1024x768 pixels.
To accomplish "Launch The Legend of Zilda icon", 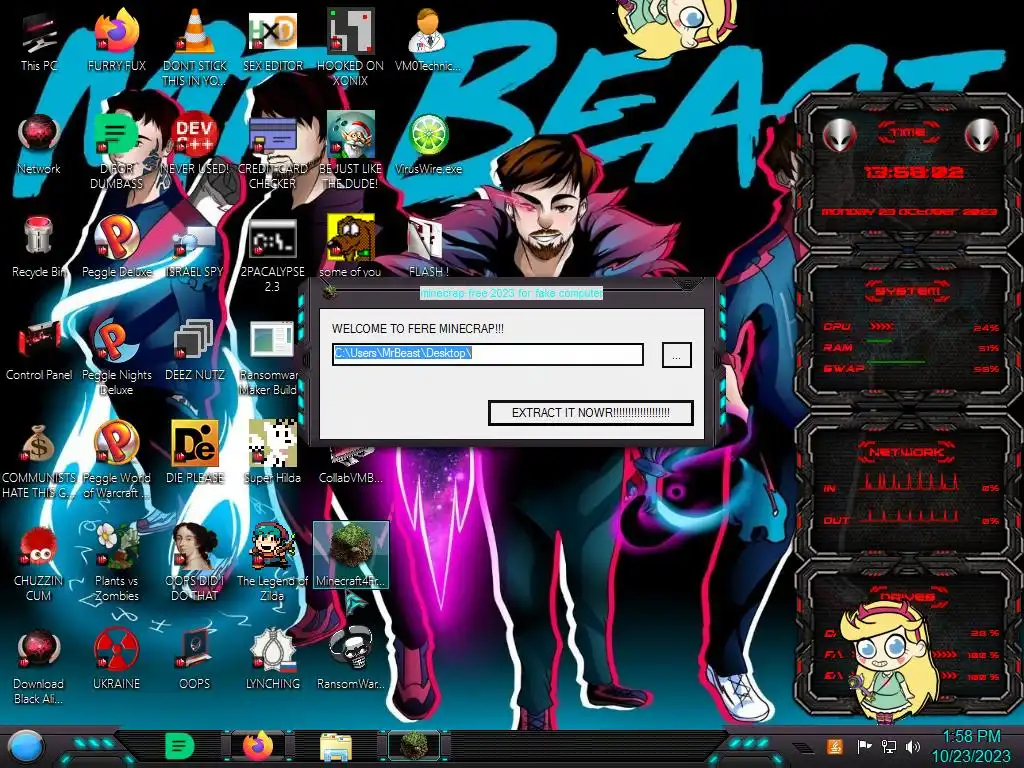I will 272,563.
